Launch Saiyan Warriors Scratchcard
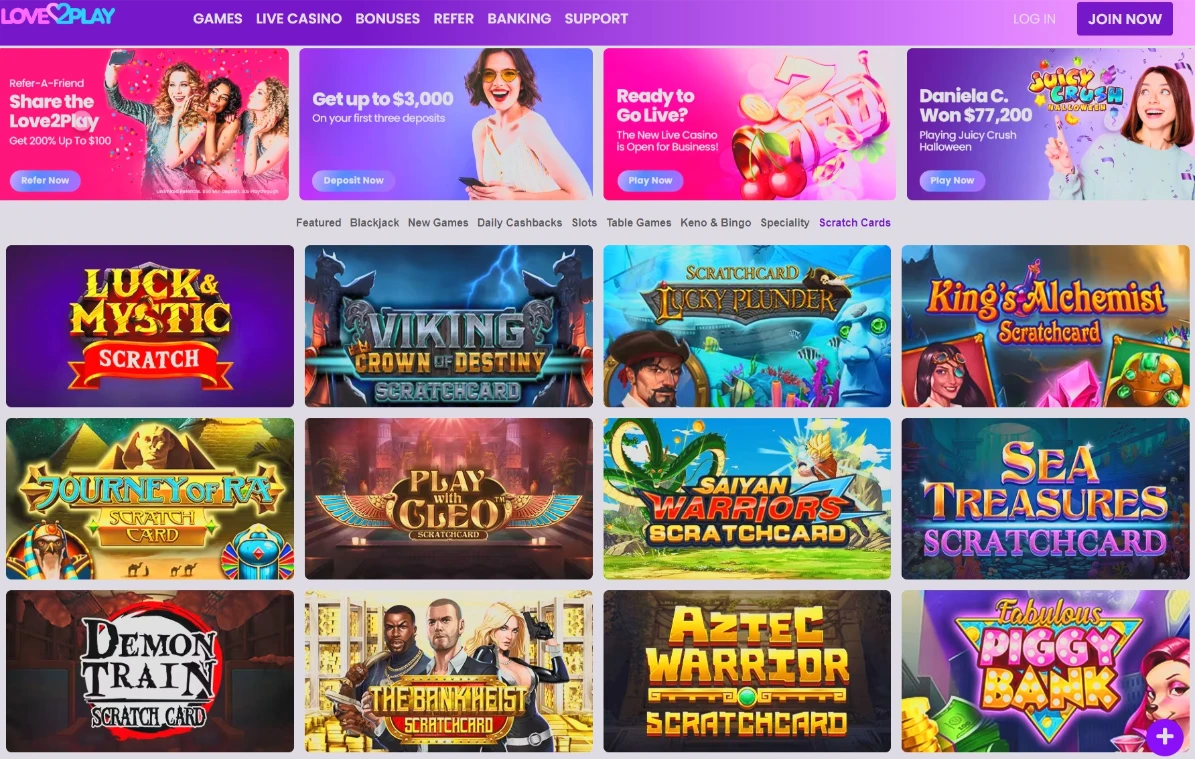The width and height of the screenshot is (1195, 759). (747, 498)
